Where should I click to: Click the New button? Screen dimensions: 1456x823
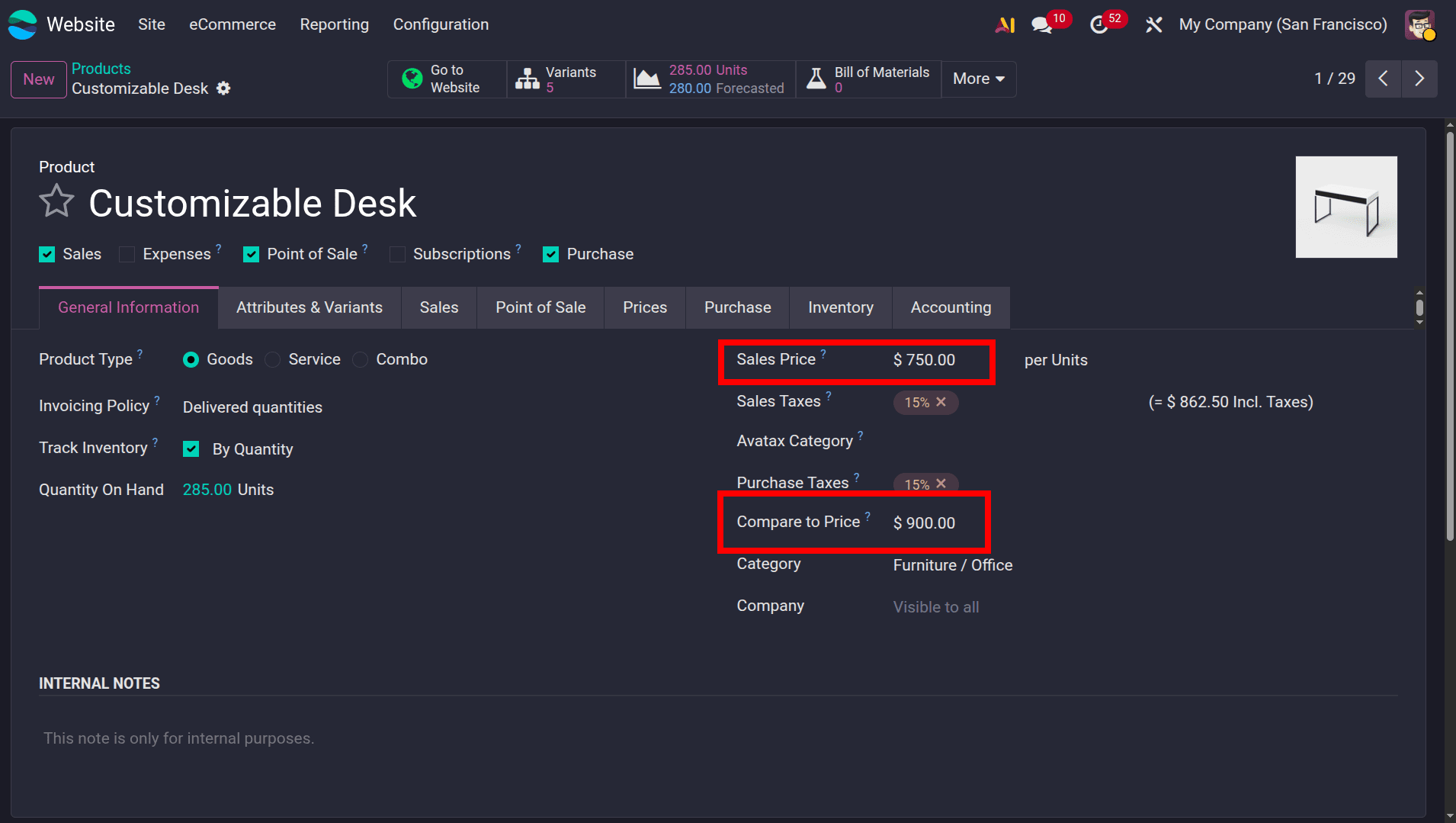tap(39, 79)
